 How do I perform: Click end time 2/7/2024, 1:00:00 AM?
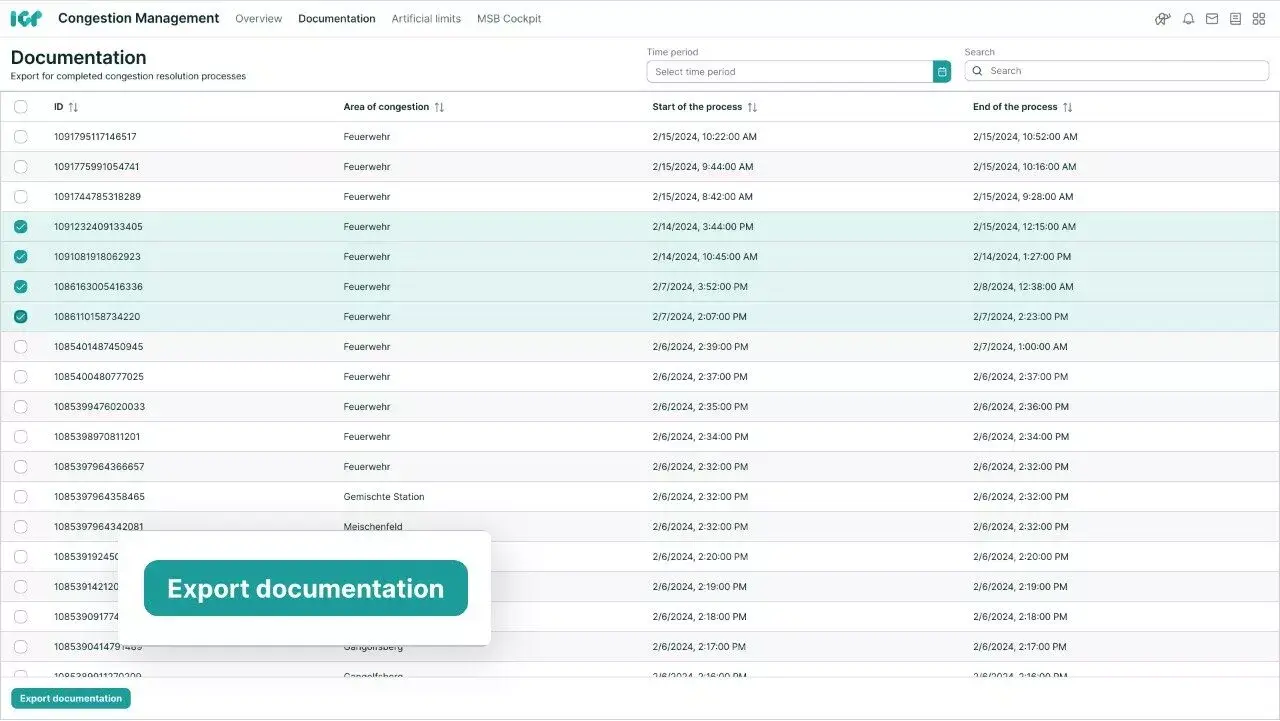pos(1020,347)
